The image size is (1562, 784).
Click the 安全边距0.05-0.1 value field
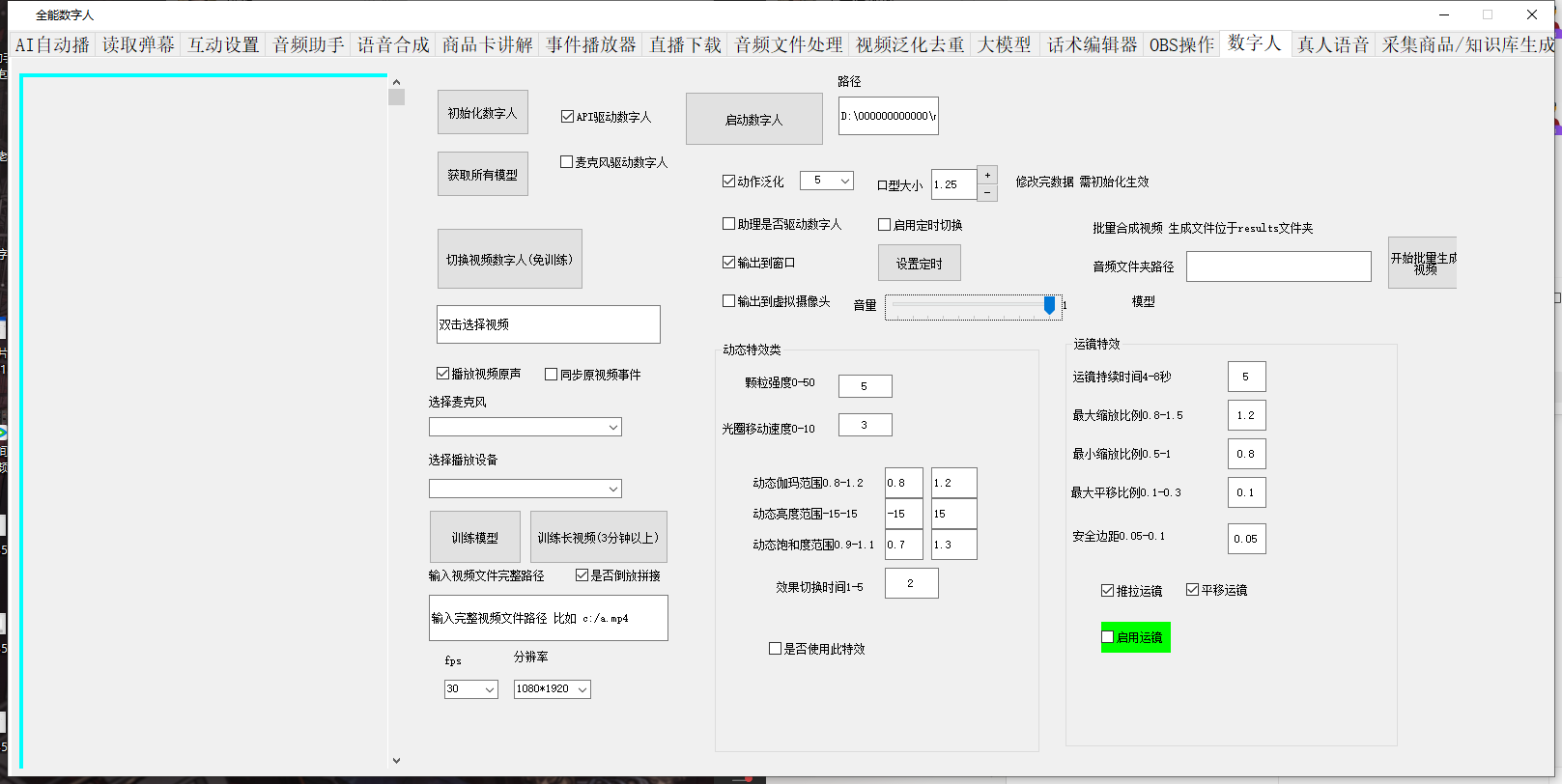[1247, 539]
